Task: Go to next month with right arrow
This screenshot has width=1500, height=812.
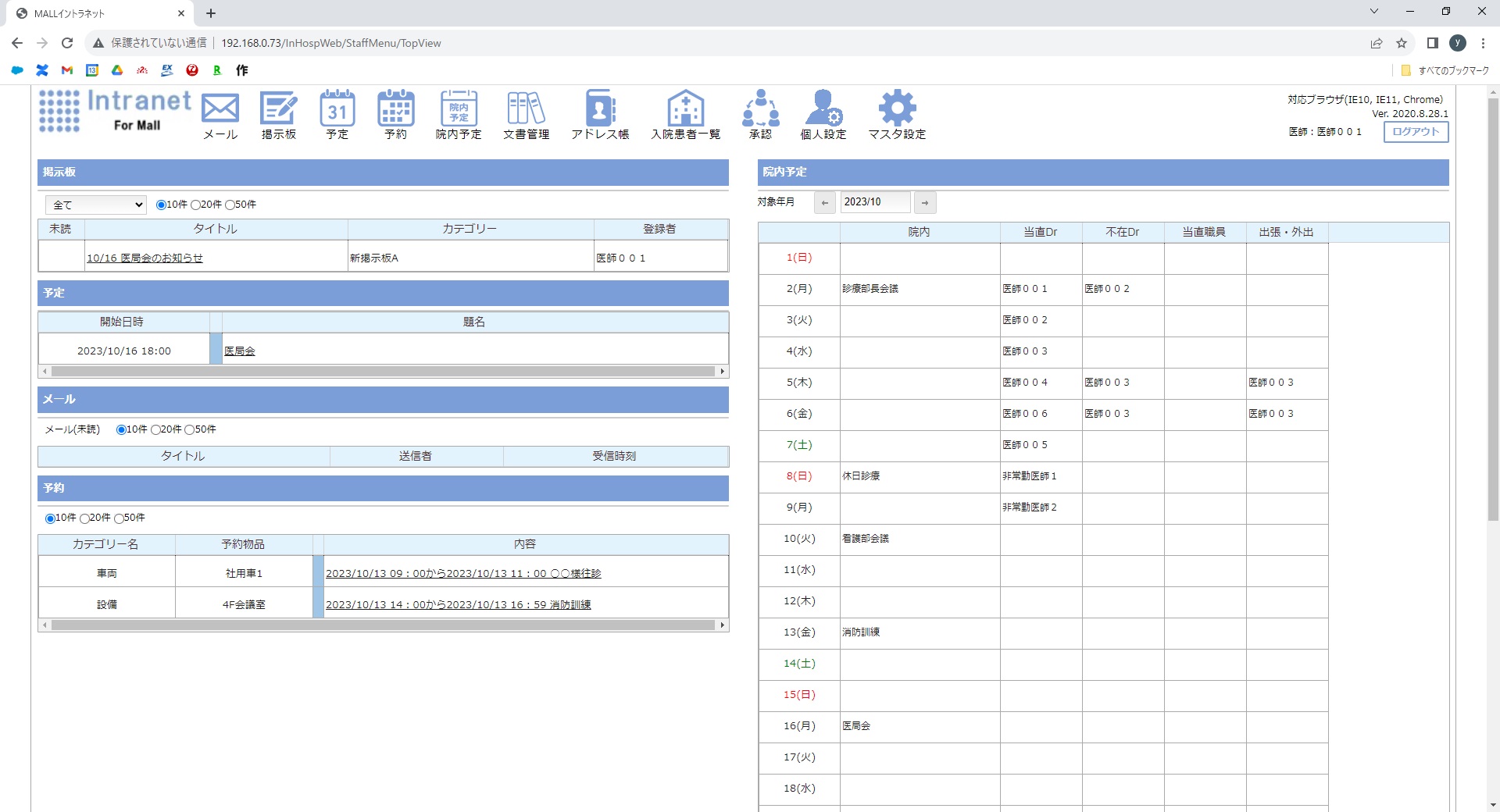Action: pyautogui.click(x=925, y=203)
